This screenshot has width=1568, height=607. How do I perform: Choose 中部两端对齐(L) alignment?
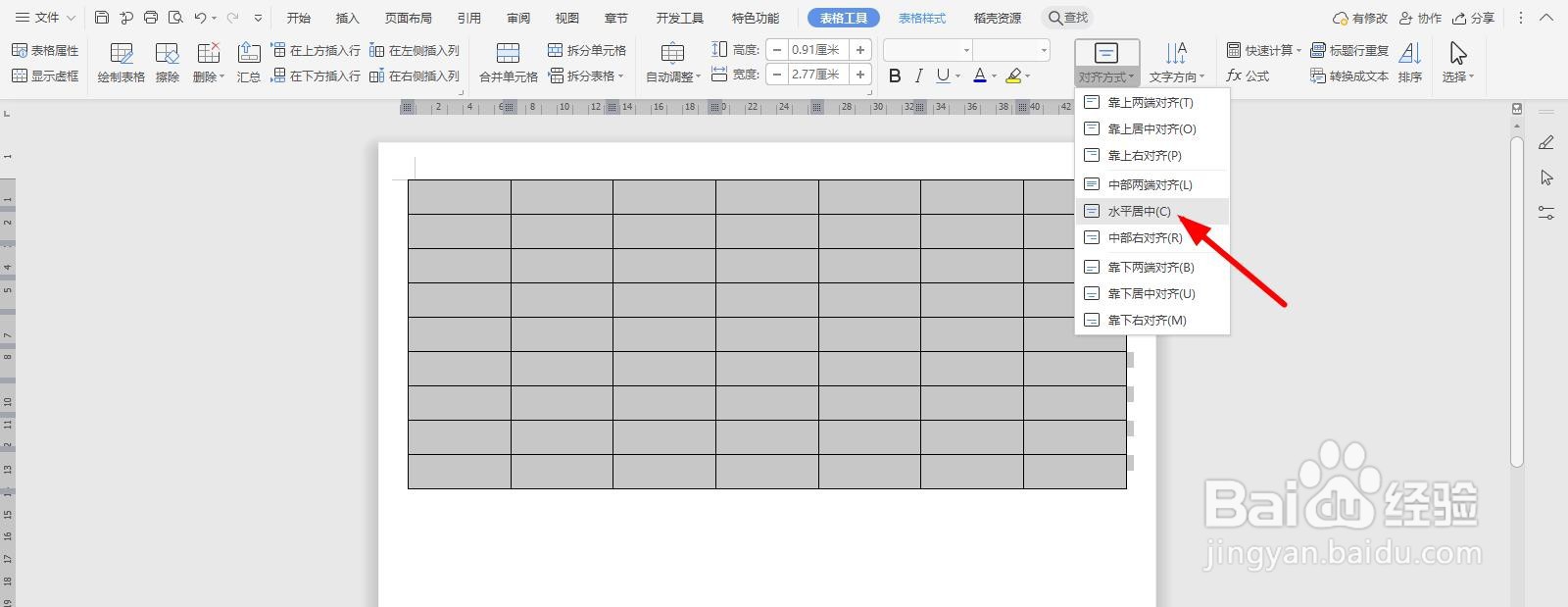coord(1151,184)
